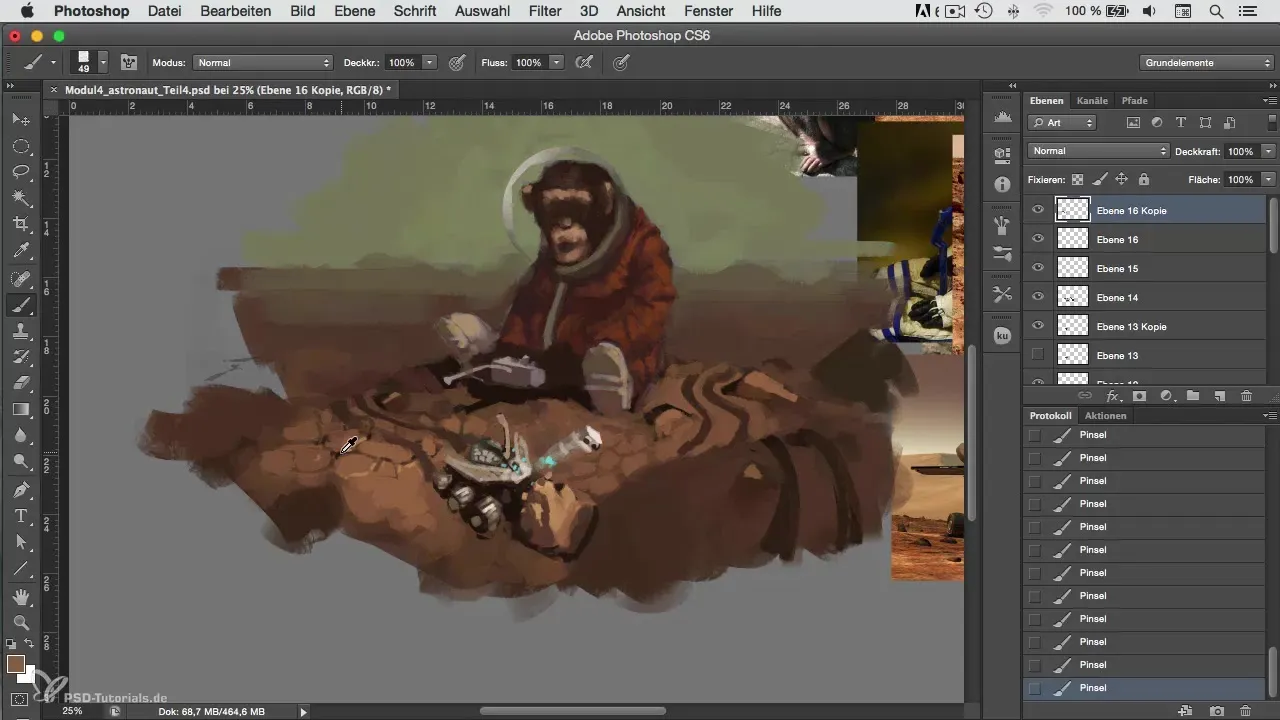Toggle lock image pixels

[1099, 179]
